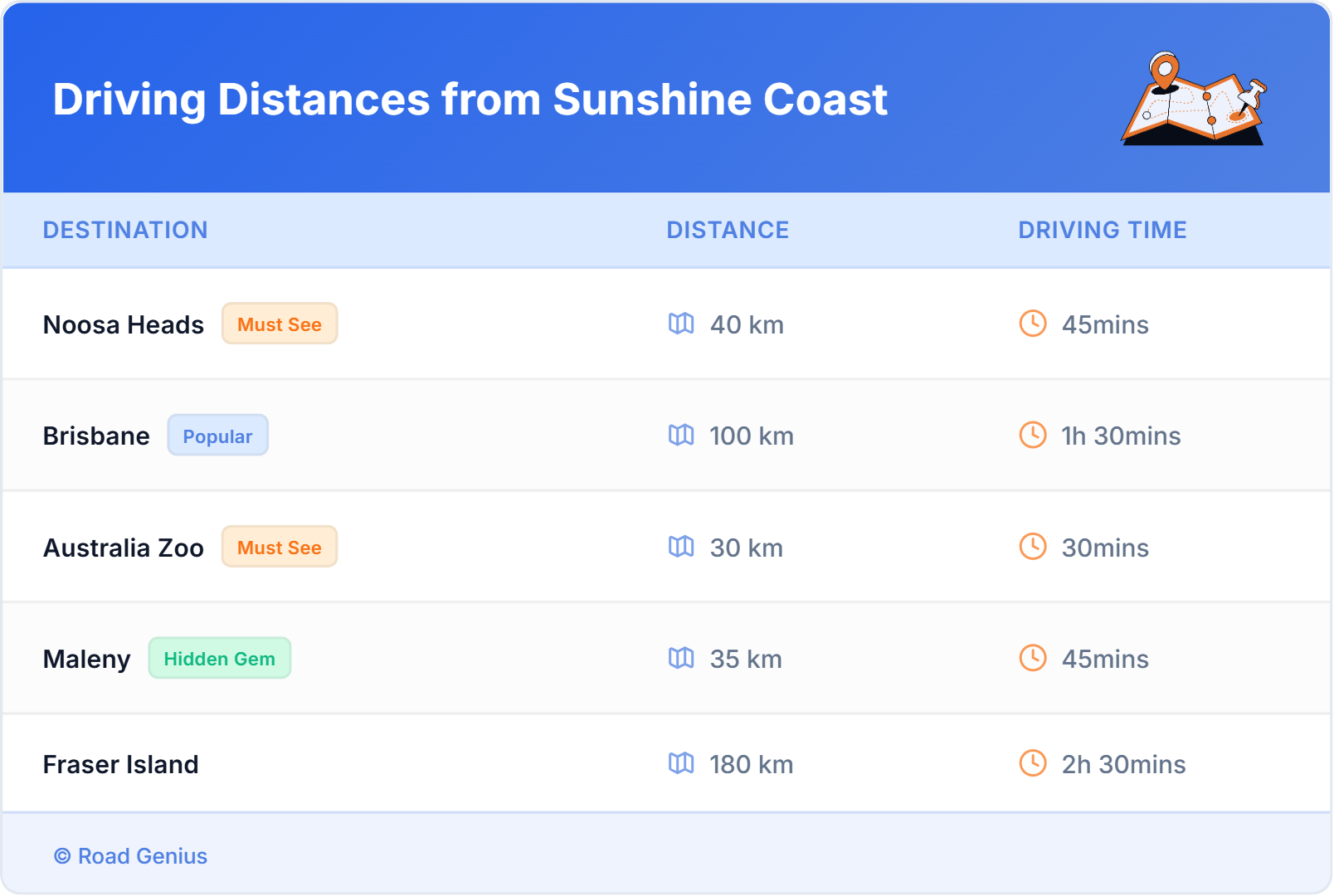Click the clock icon in Maleny row

point(1033,658)
